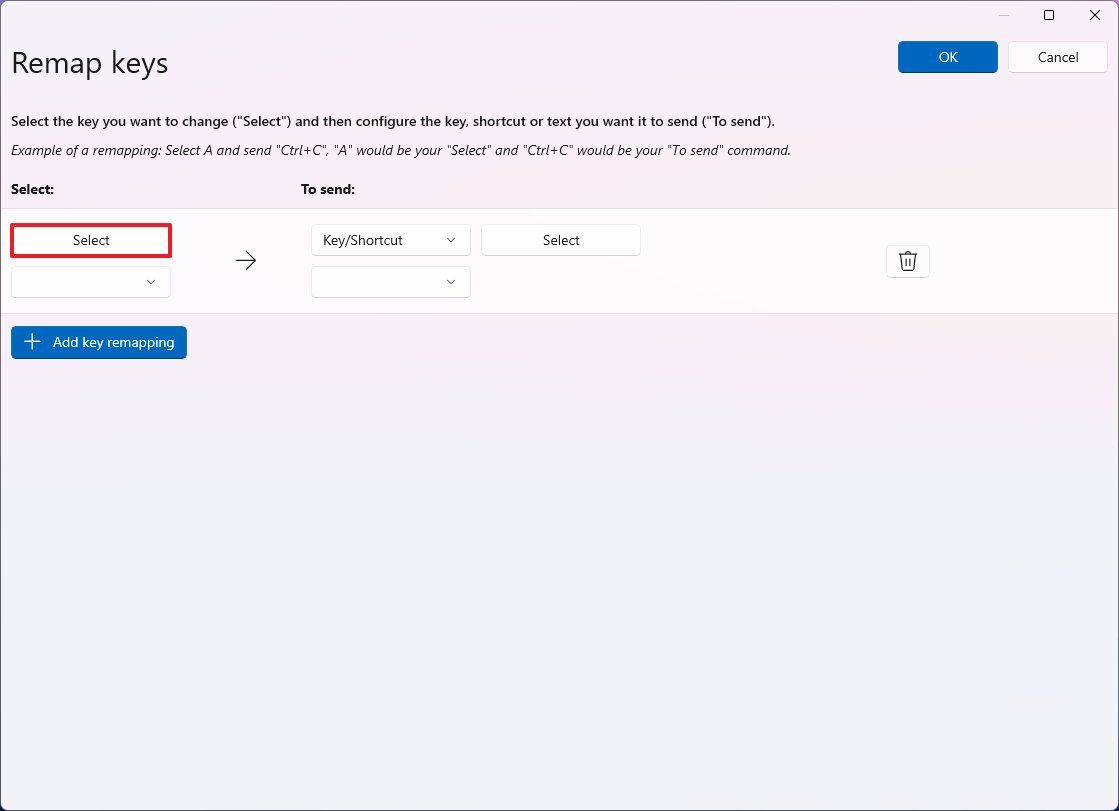Click the Key/Shortcut combo box field
Screen dimensions: 1119x811
[390, 240]
